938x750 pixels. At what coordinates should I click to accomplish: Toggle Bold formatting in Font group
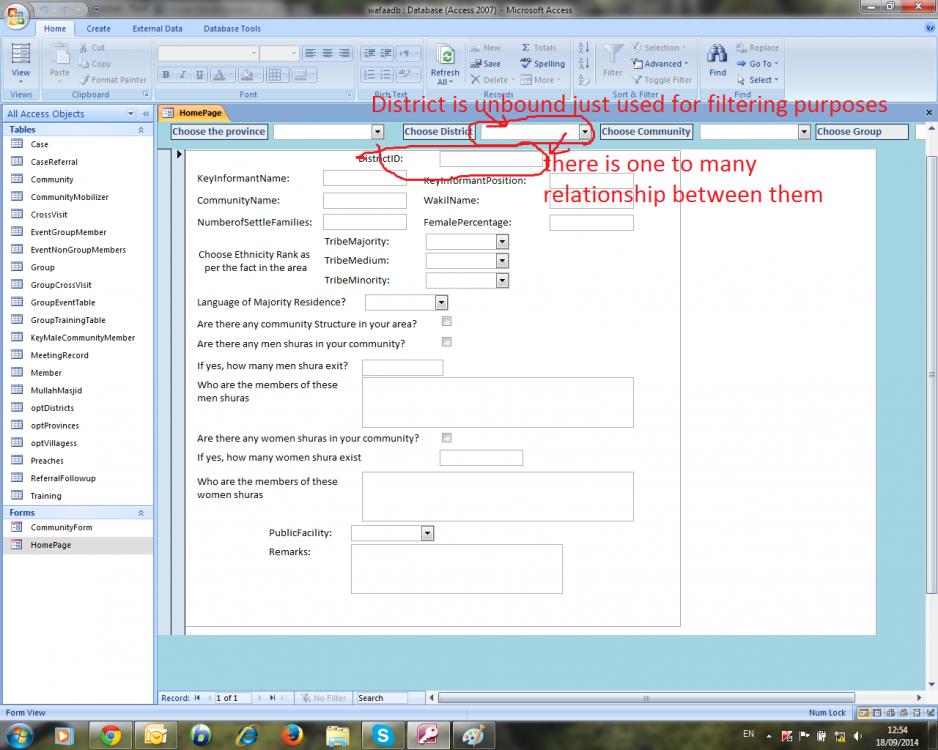click(166, 75)
